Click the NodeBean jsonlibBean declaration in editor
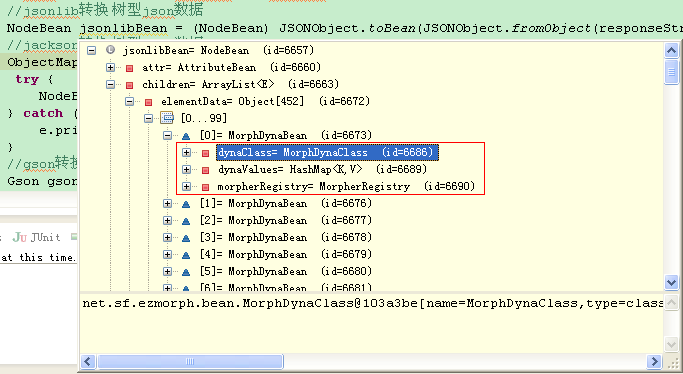 click(87, 28)
